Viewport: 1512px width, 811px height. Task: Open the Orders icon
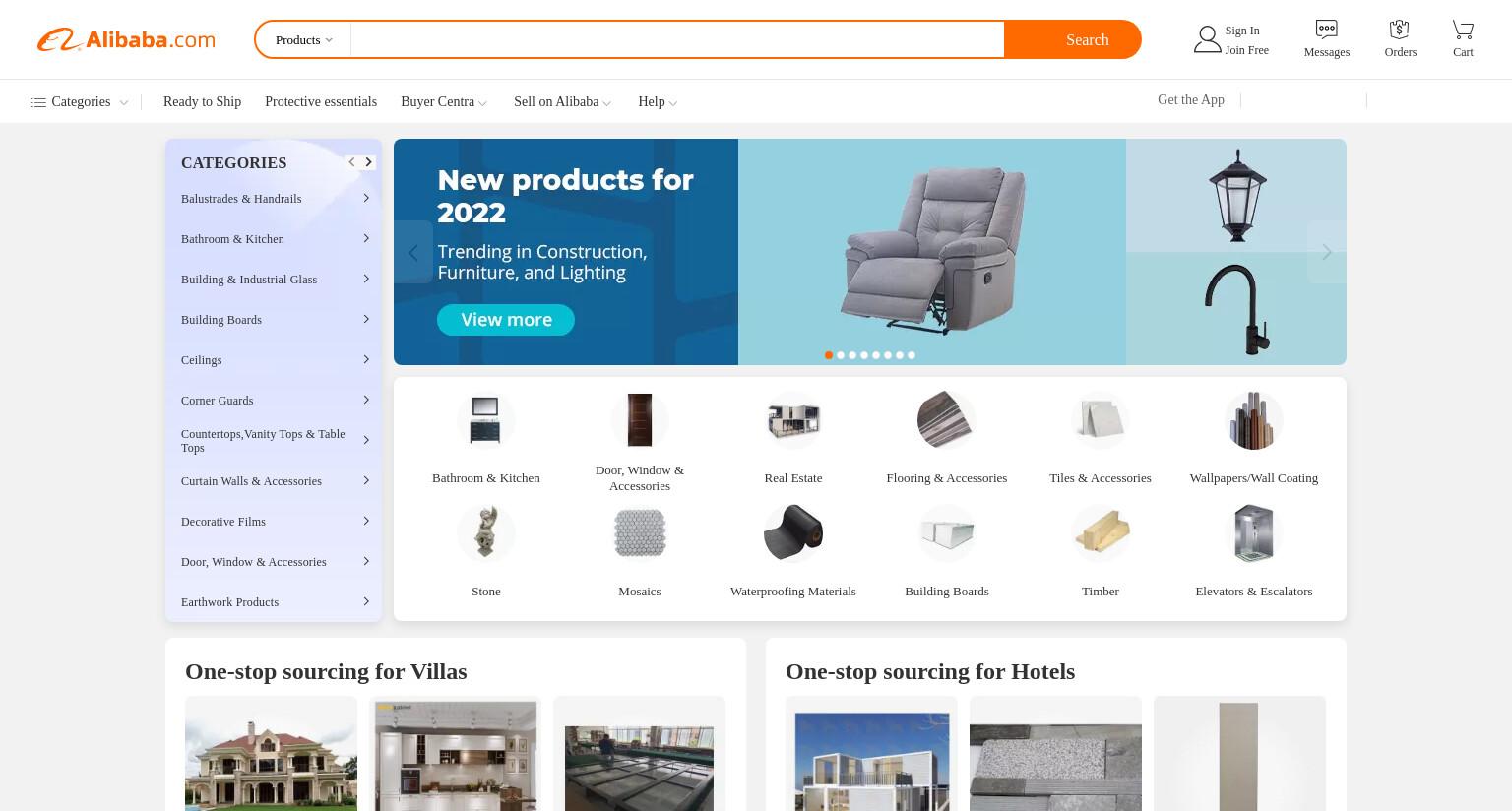coord(1399,30)
